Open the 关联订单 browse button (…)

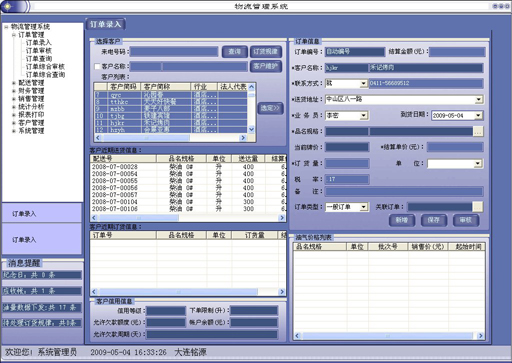click(x=478, y=207)
